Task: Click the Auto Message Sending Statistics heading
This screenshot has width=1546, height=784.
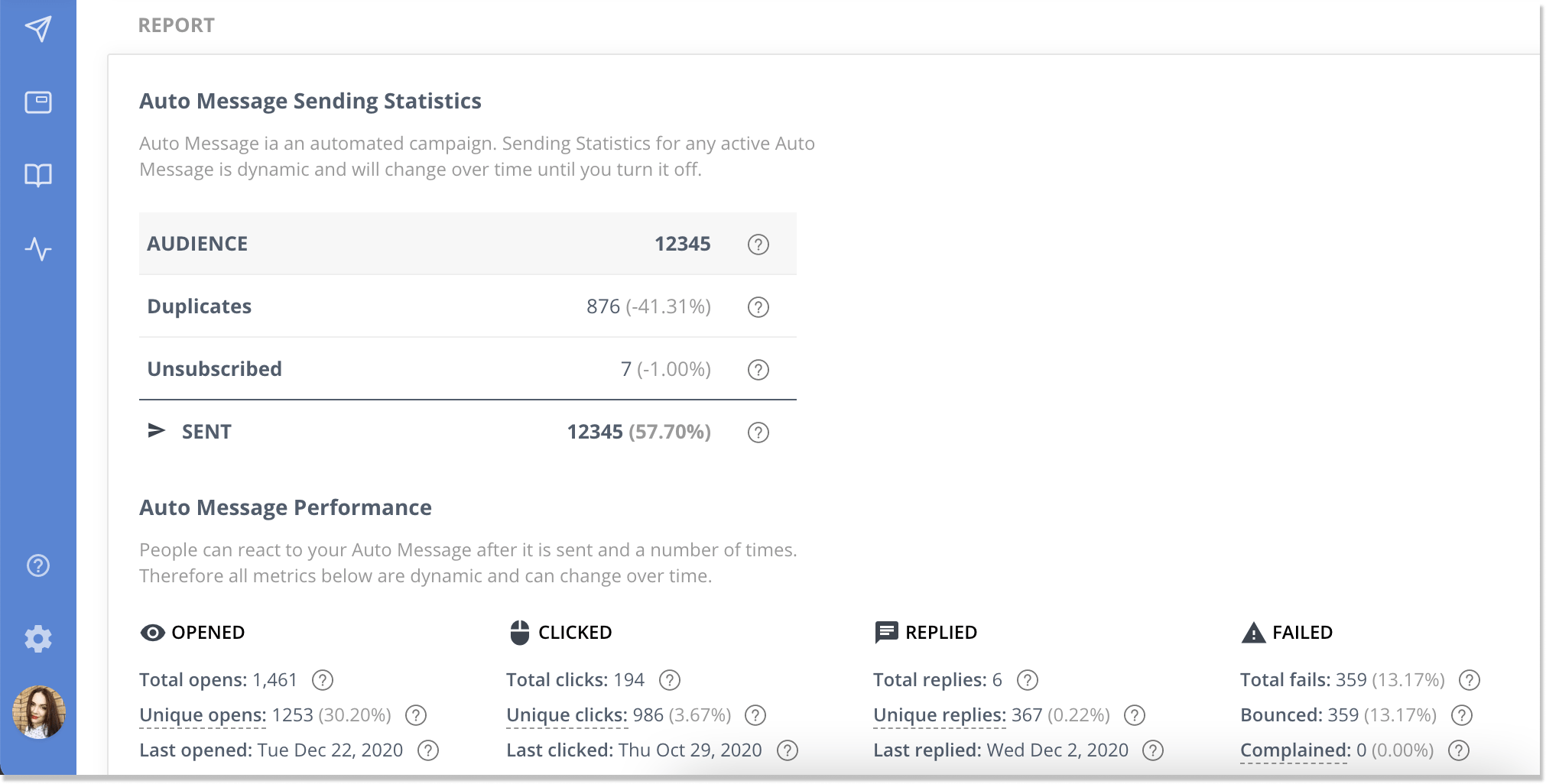Action: point(310,101)
